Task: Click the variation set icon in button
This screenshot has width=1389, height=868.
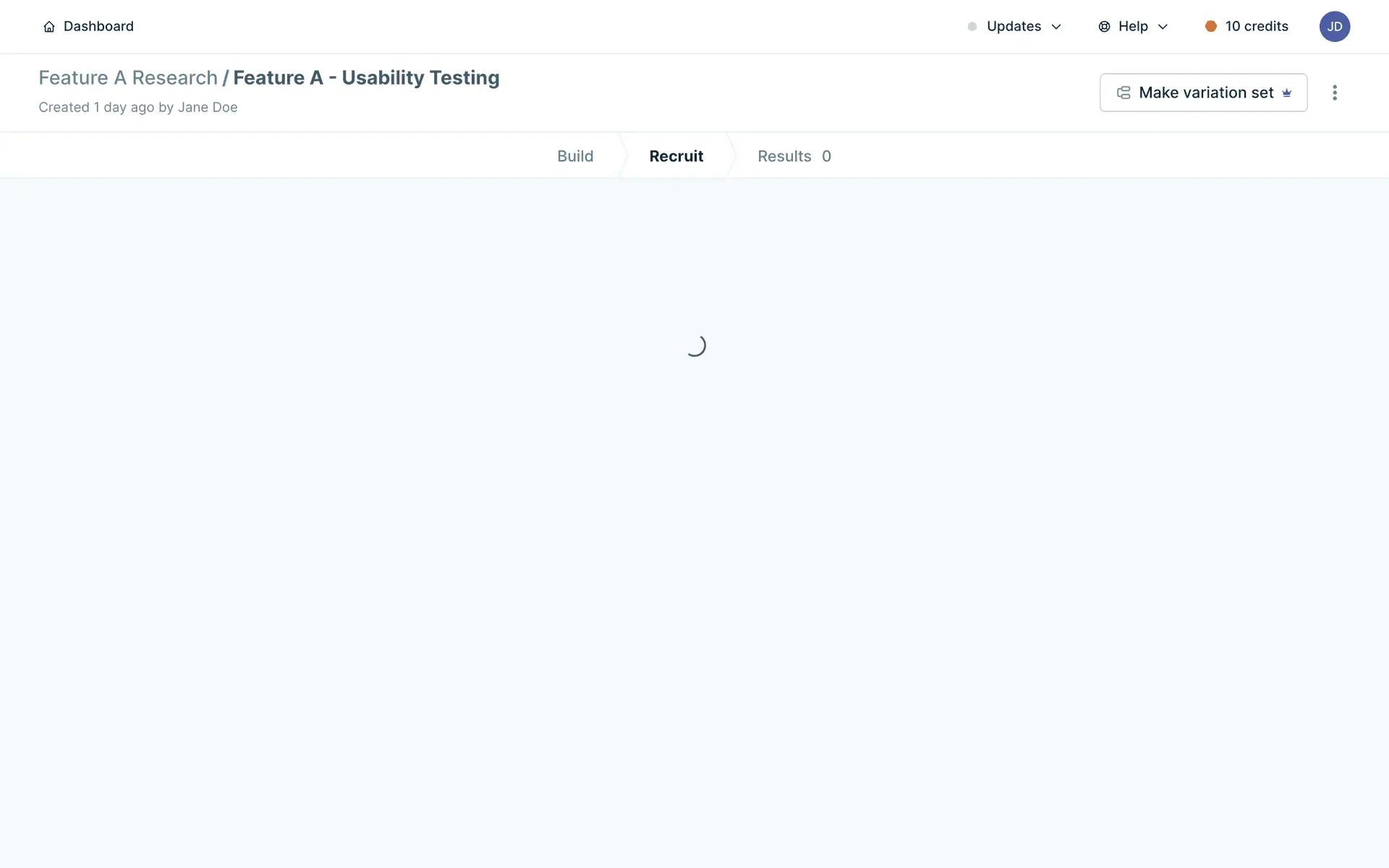Action: [1123, 93]
